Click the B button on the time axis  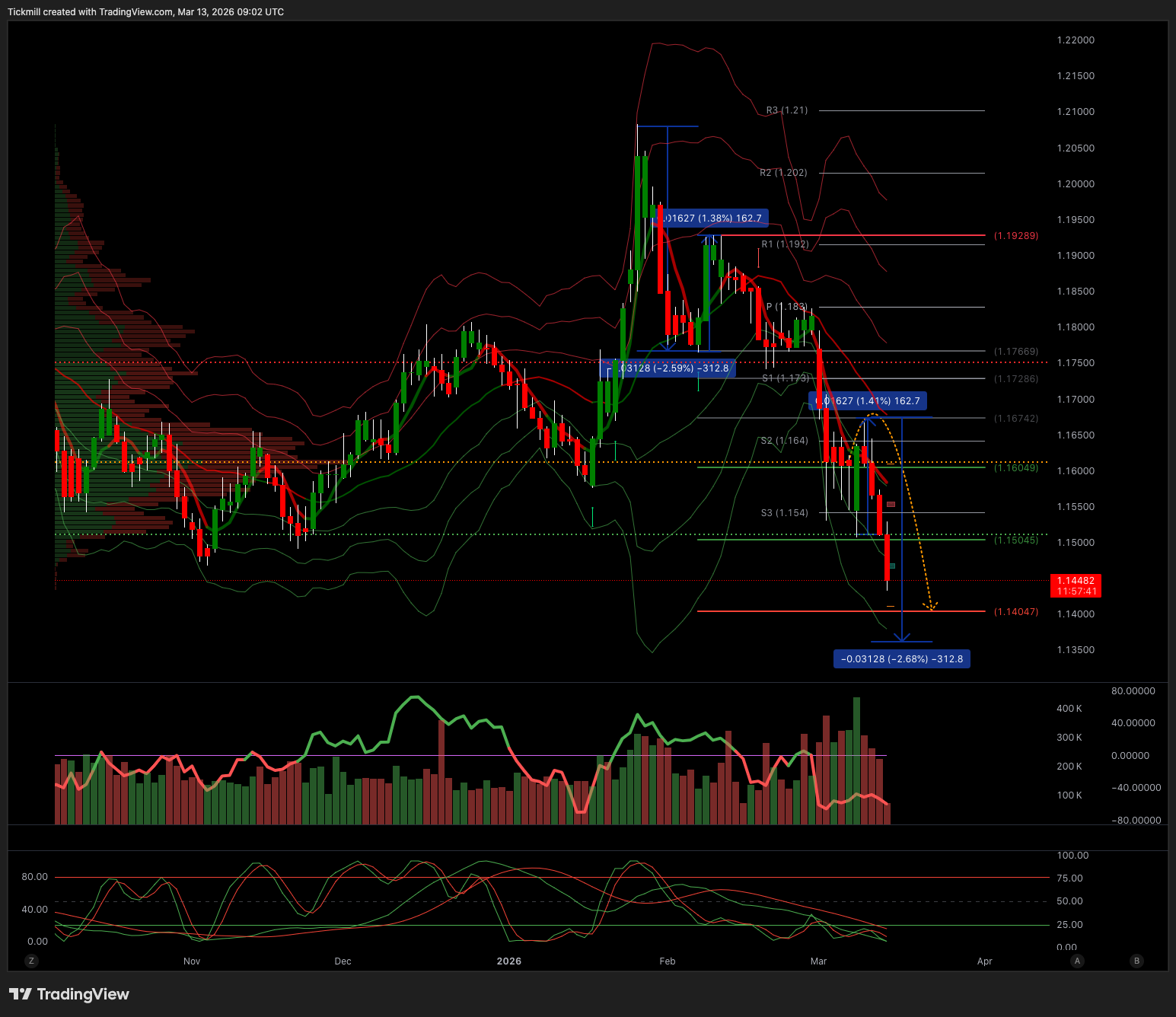[x=1136, y=961]
